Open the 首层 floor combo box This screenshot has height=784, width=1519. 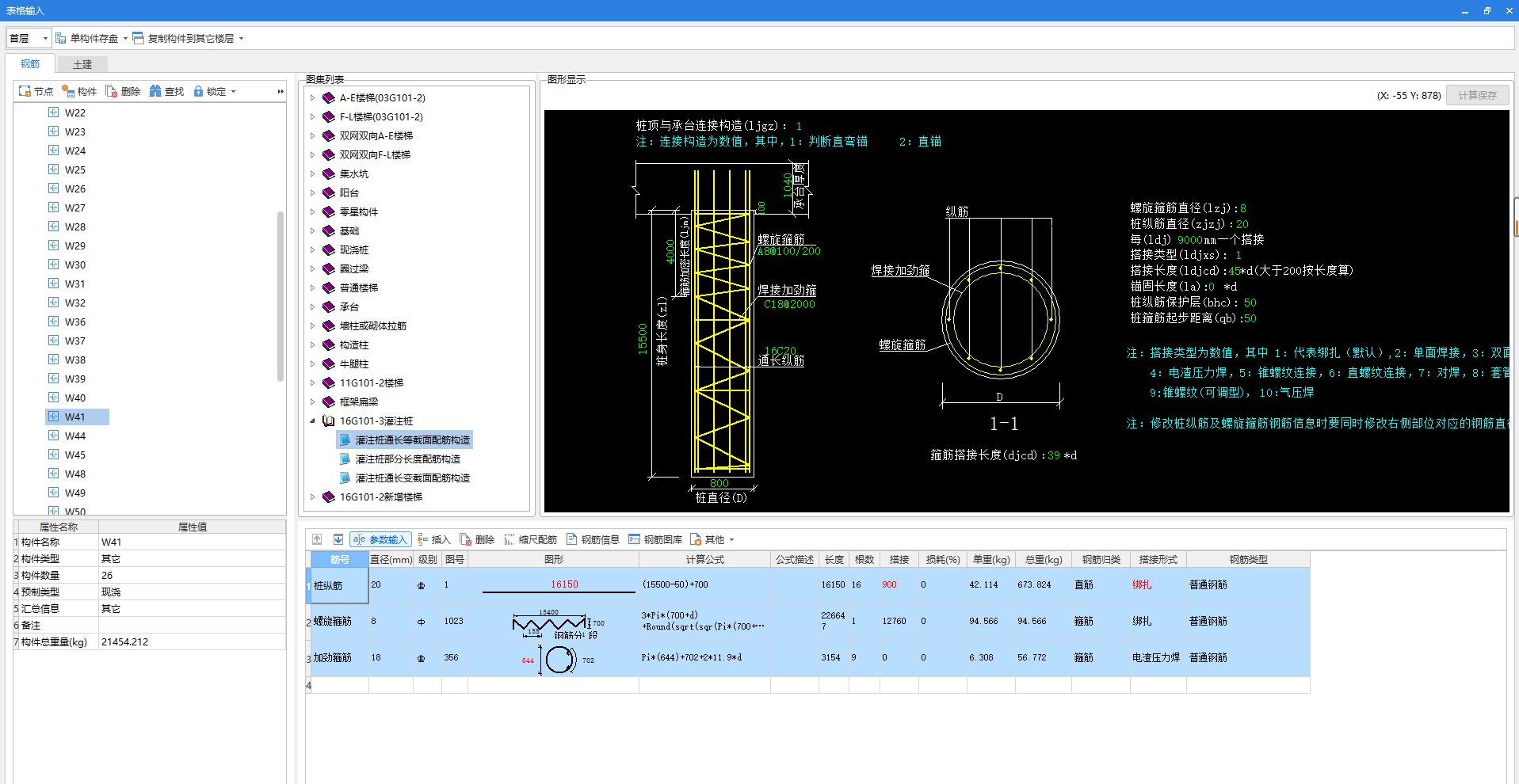tap(29, 38)
